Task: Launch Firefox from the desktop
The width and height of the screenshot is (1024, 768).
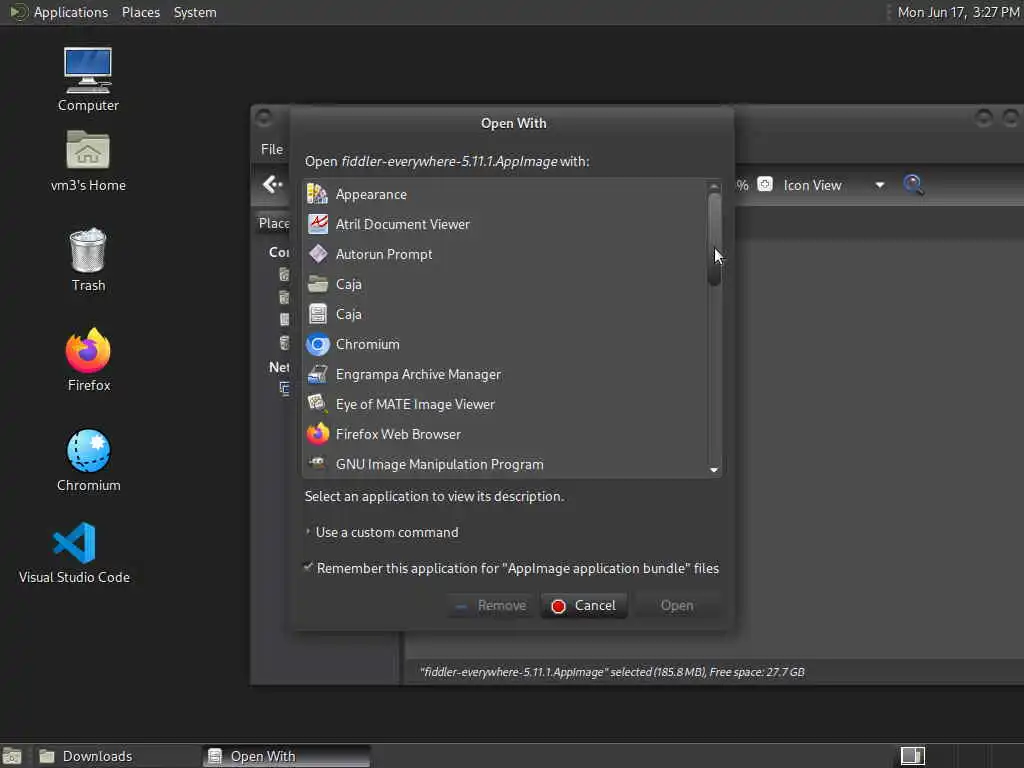Action: click(88, 360)
